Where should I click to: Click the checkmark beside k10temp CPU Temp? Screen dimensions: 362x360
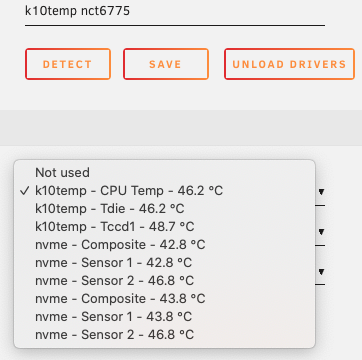pyautogui.click(x=24, y=191)
